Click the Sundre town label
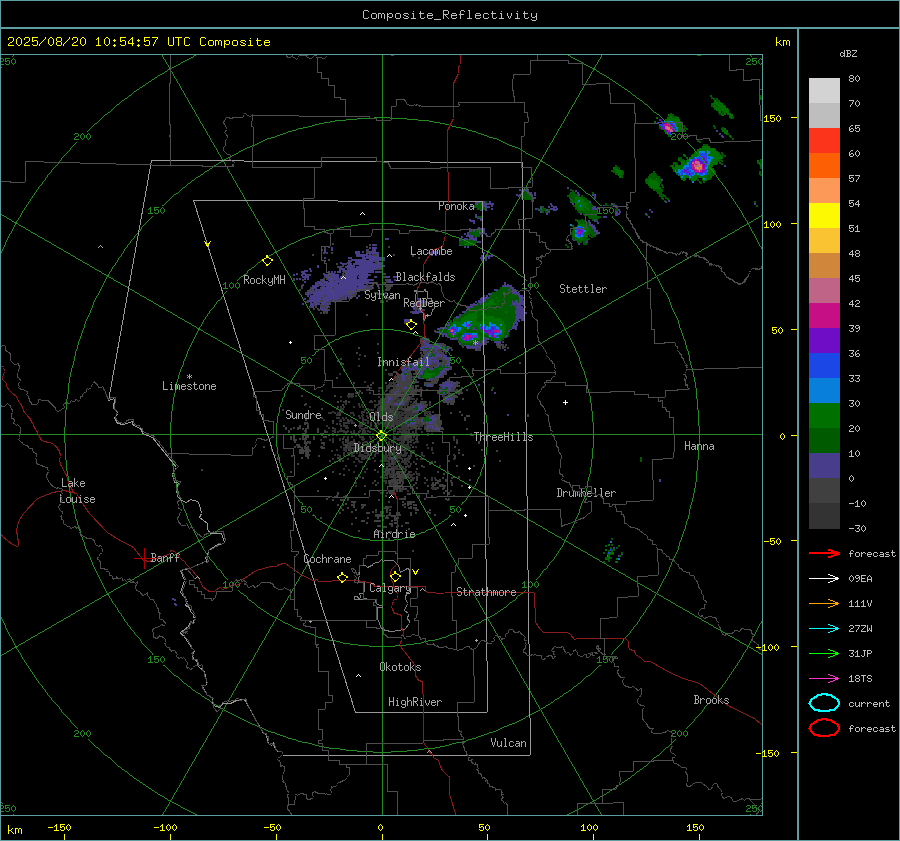The height and width of the screenshot is (841, 900). [303, 414]
